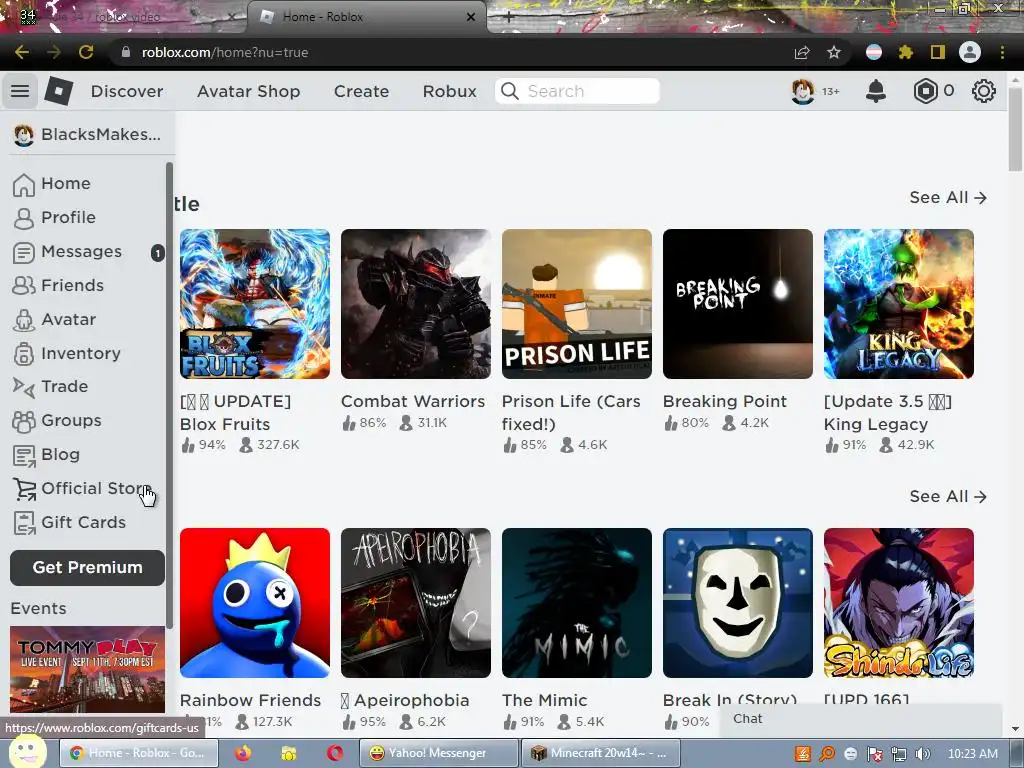Open the notifications bell

[x=876, y=91]
